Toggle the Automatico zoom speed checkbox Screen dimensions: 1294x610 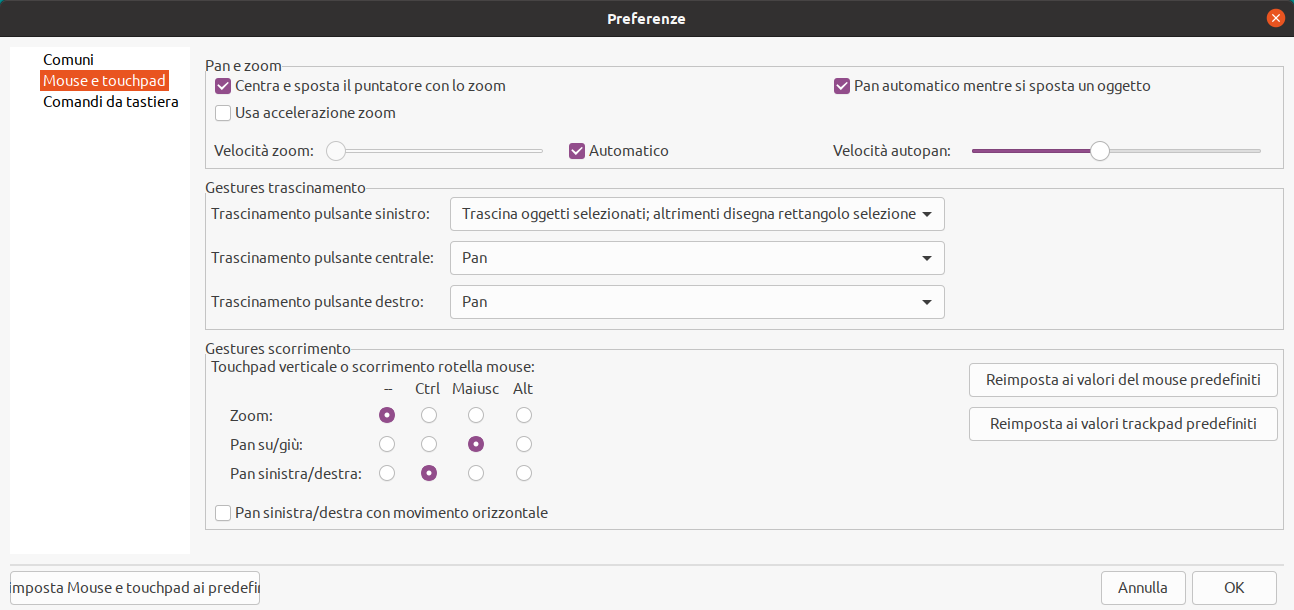pos(576,150)
